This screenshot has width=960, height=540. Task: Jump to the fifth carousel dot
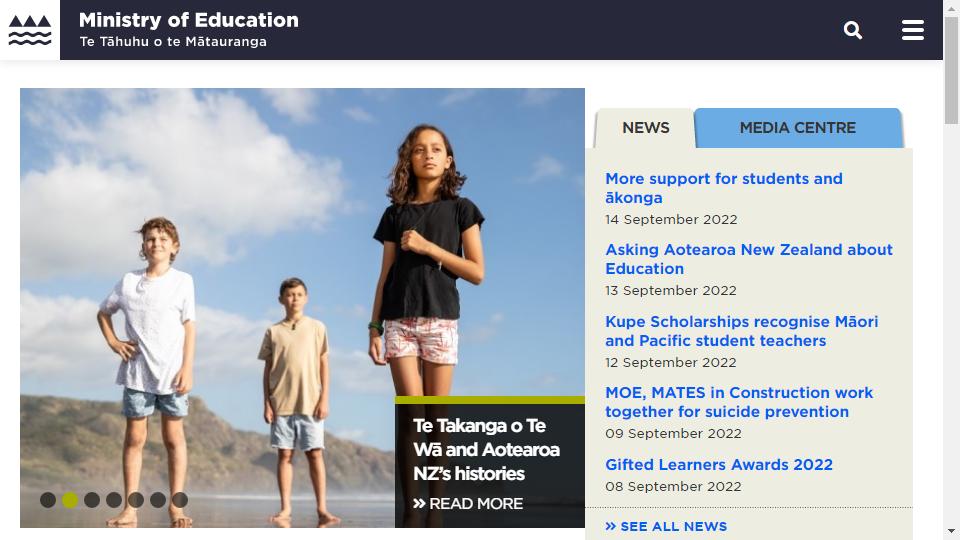[x=136, y=500]
